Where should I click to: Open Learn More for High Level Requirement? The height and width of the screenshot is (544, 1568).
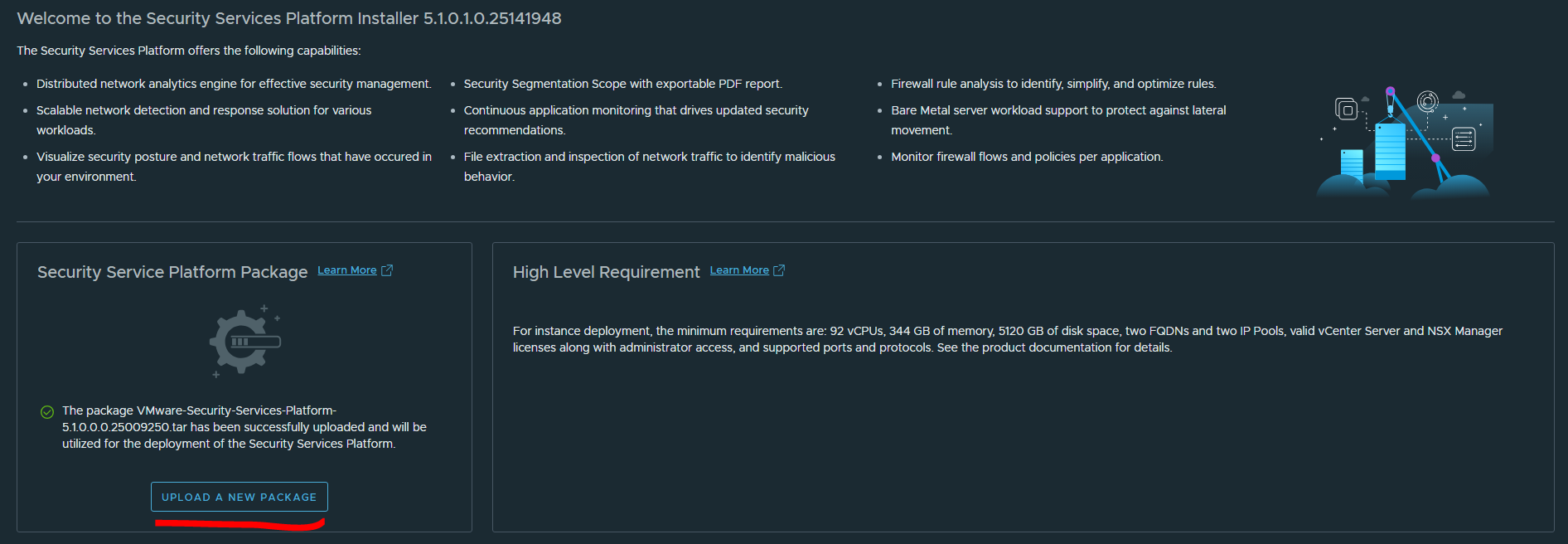738,270
